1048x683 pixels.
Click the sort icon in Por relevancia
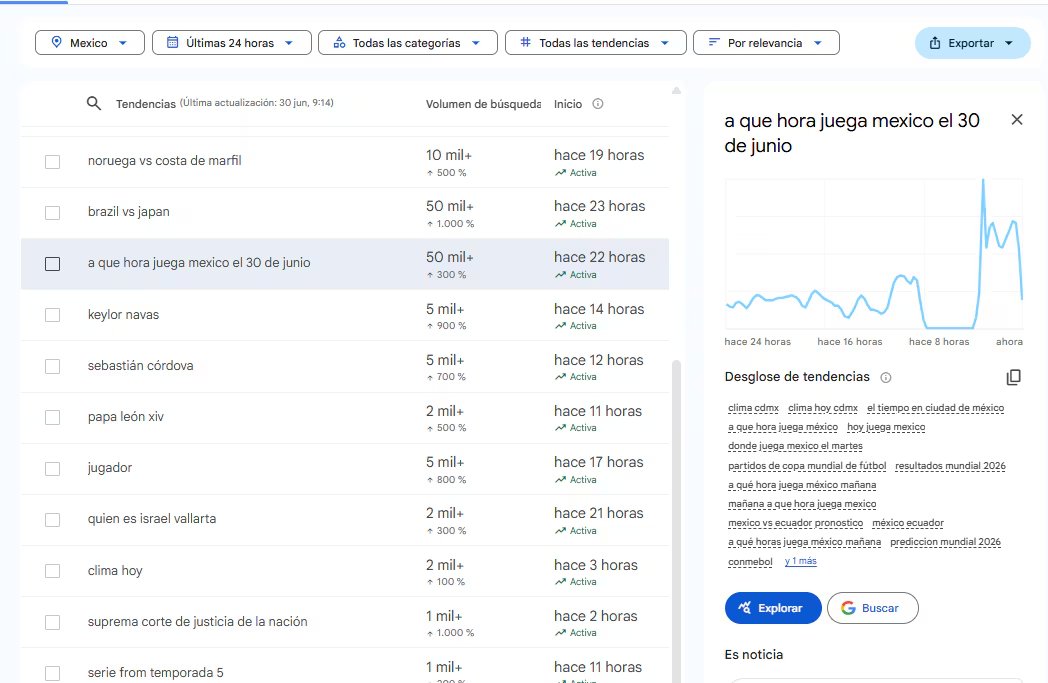tap(714, 42)
